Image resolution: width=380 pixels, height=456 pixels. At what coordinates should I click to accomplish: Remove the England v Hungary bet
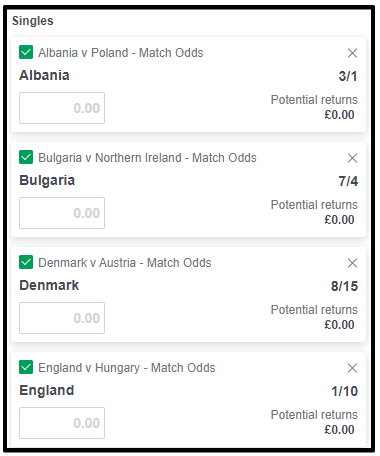[352, 368]
